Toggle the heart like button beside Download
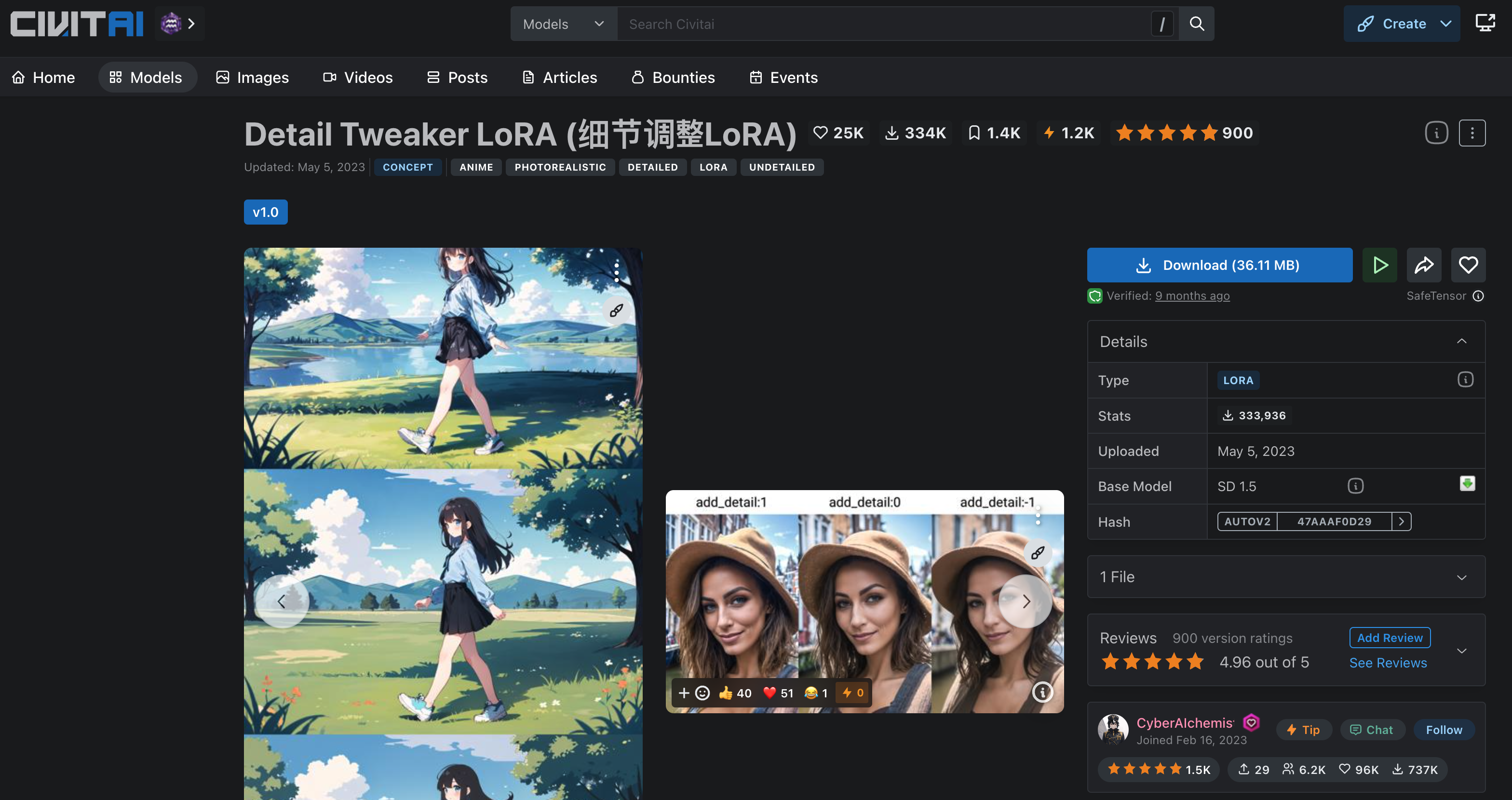 (1468, 265)
